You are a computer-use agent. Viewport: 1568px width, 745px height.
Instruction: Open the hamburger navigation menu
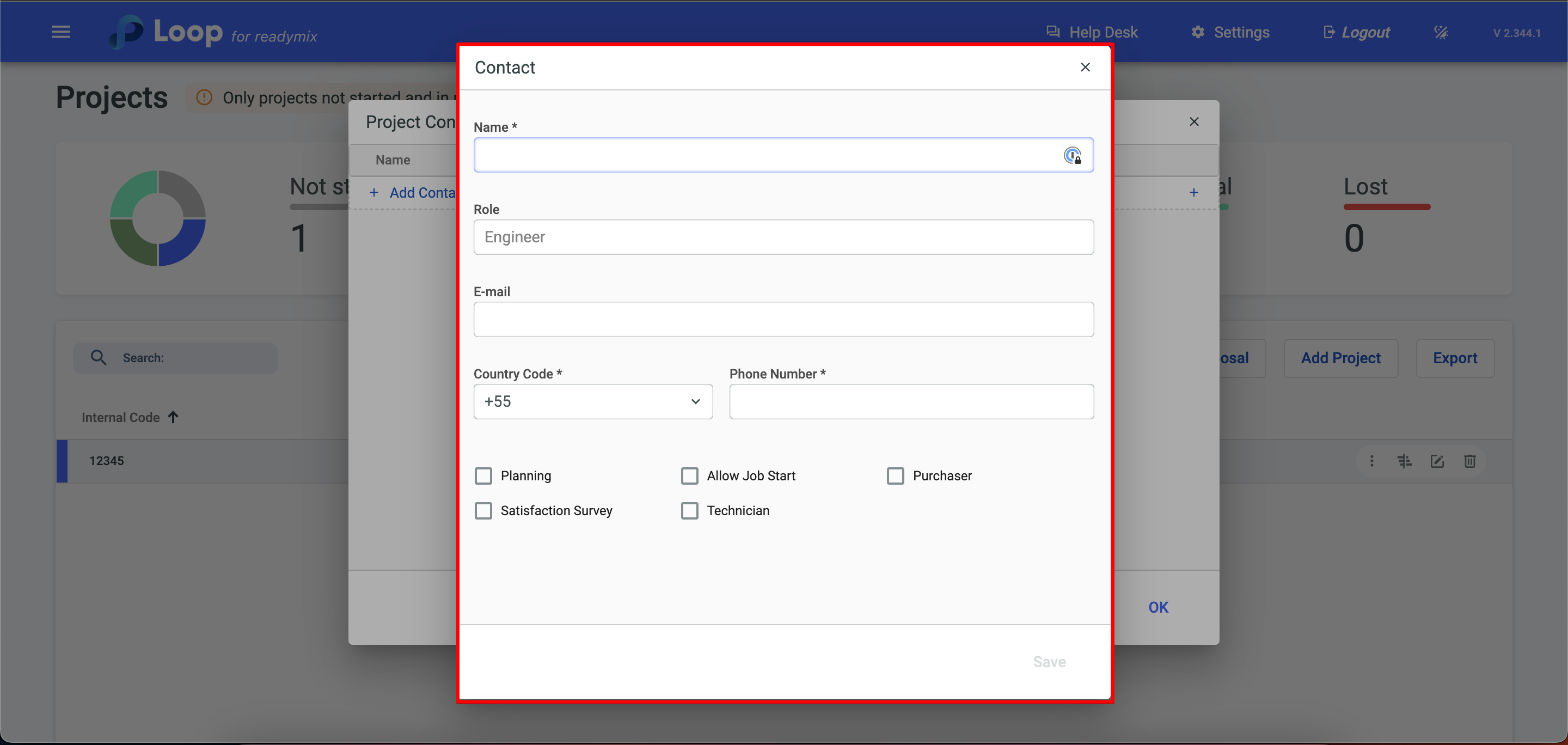pos(61,32)
